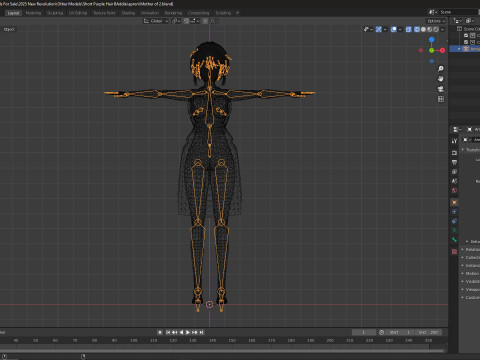Open the World properties tab icon

(x=454, y=191)
